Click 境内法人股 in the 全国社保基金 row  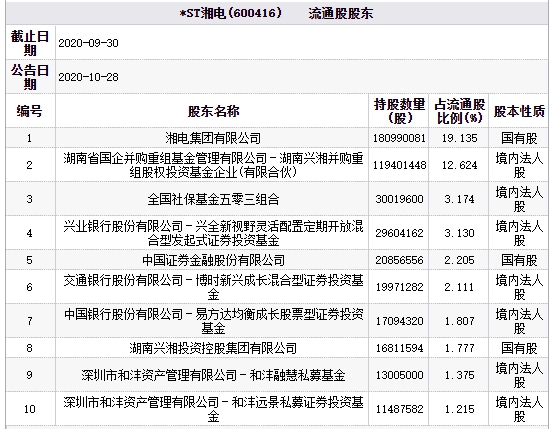(519, 199)
